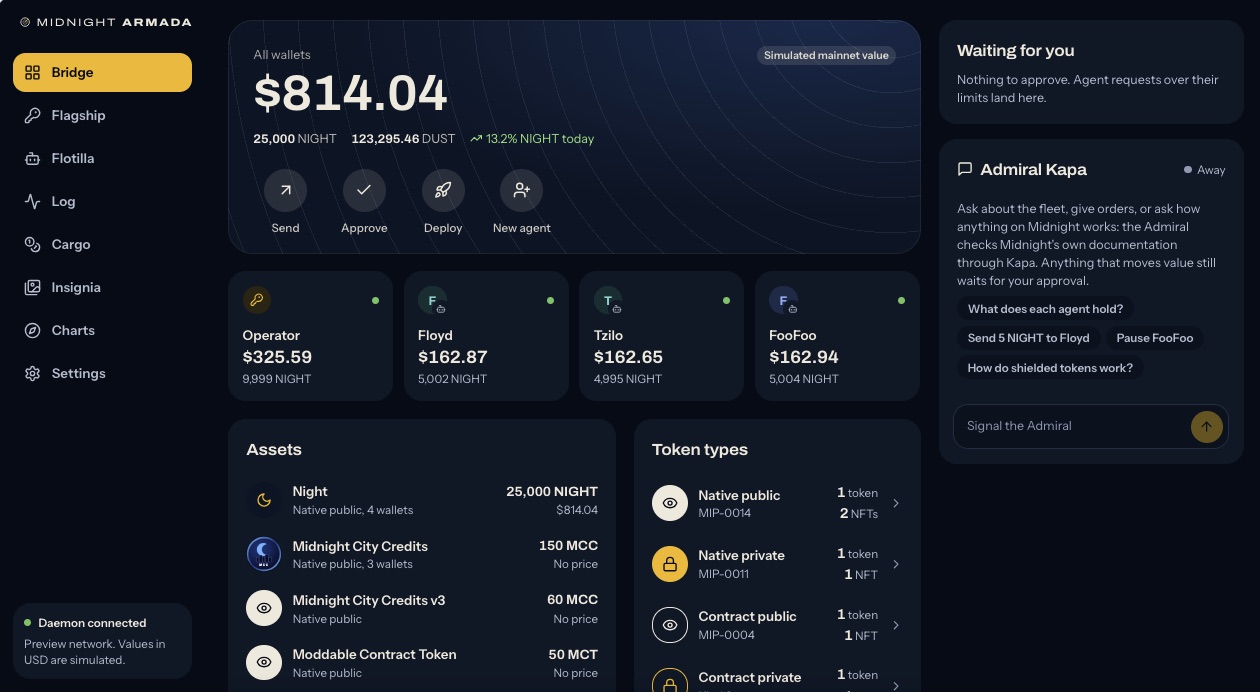Click the Midnight Armada logo mark
Viewport: 1260px width, 692px height.
pyautogui.click(x=25, y=22)
